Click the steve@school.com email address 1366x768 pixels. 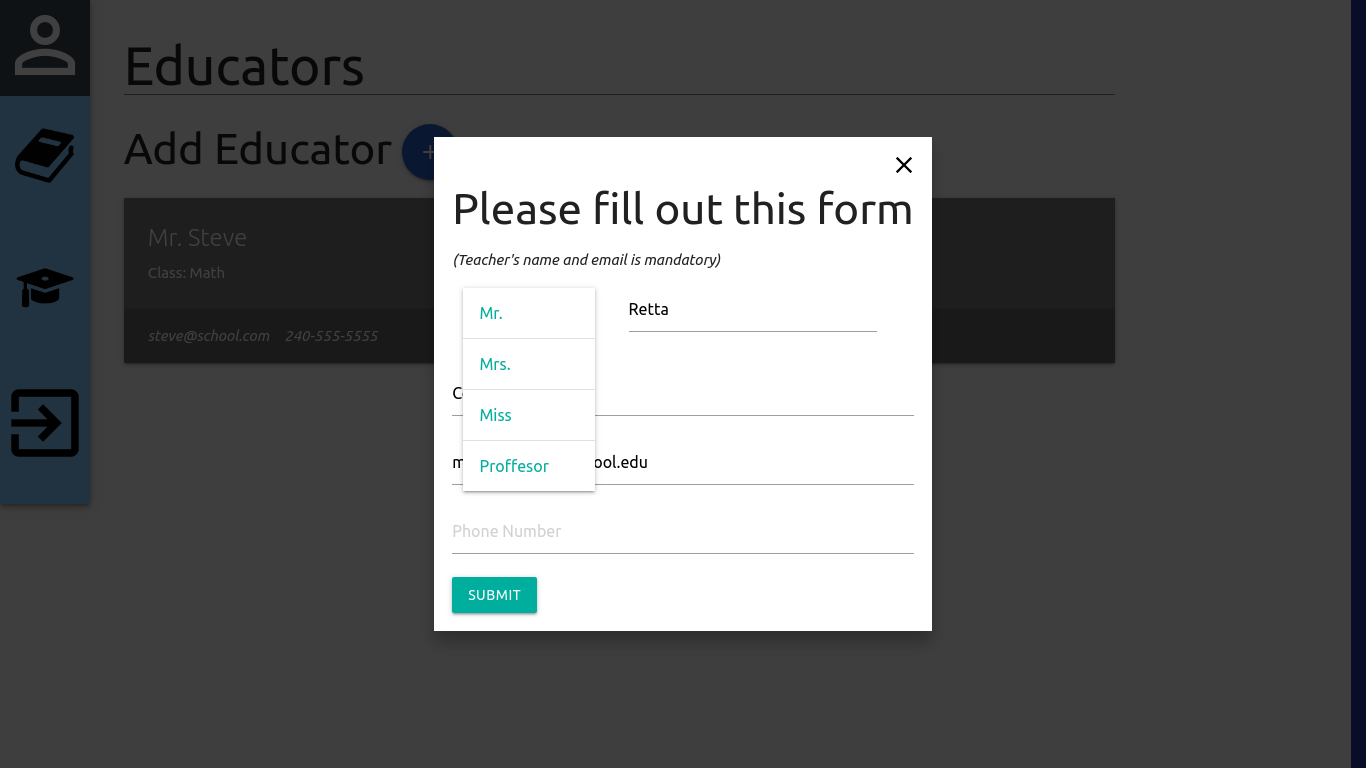click(209, 336)
